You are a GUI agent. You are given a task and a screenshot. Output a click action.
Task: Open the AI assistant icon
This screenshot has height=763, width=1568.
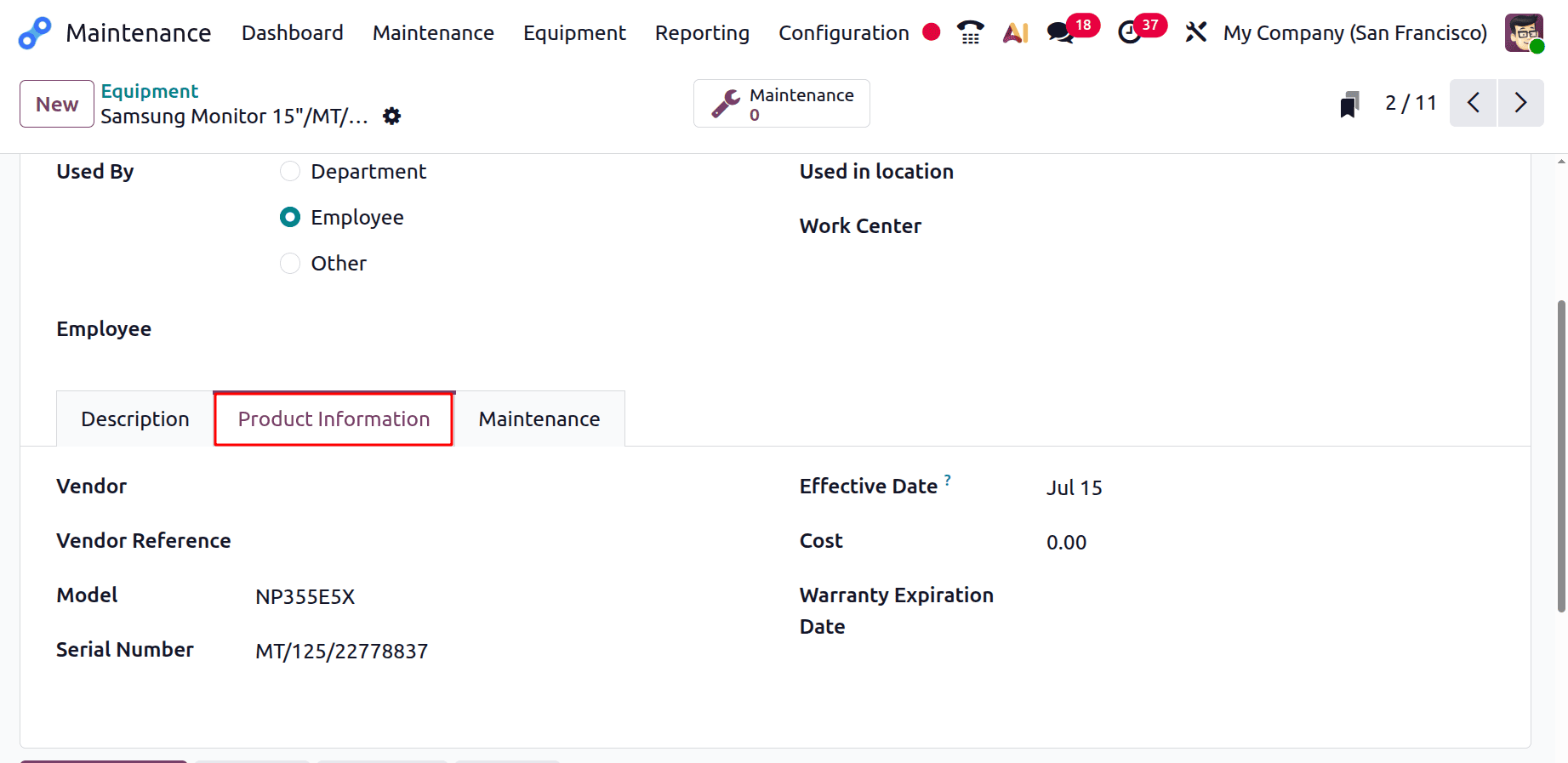[1016, 32]
